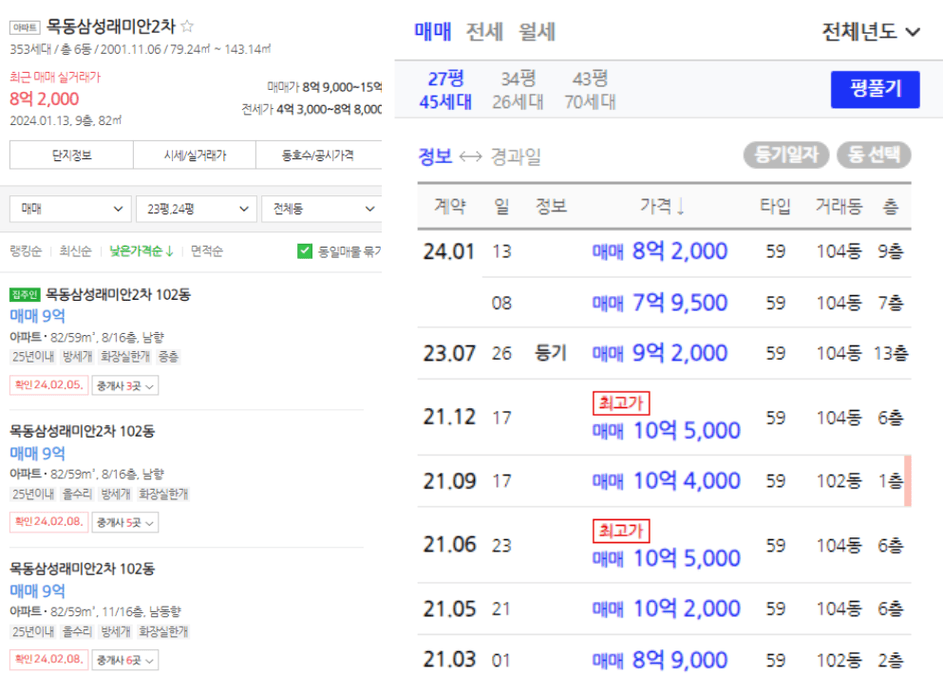The image size is (943, 688).
Task: Click the 매매 10억 4,000 price cell
Action: click(x=666, y=481)
